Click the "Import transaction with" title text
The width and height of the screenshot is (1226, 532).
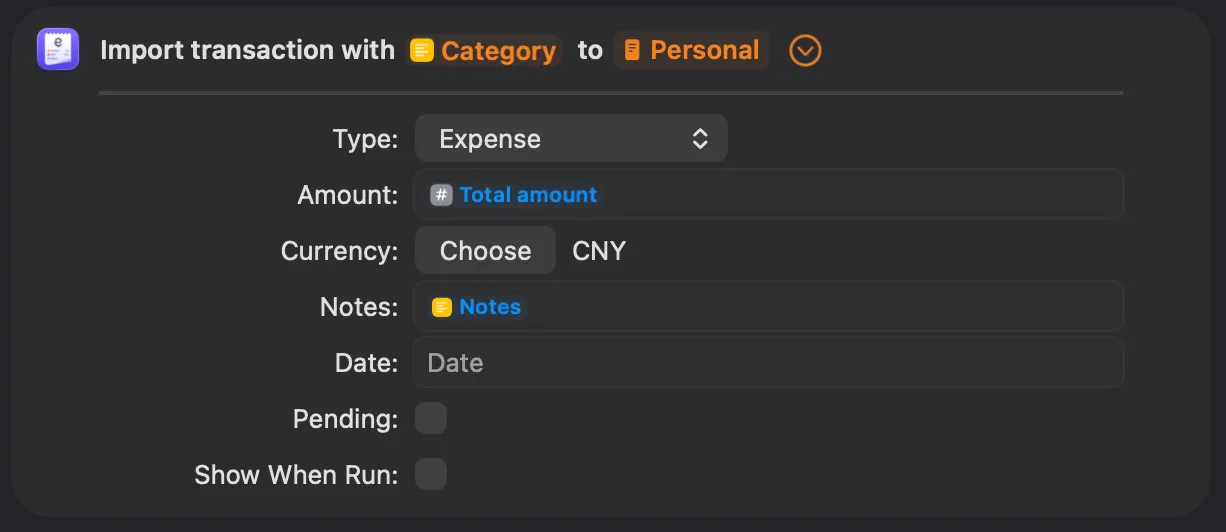point(248,50)
